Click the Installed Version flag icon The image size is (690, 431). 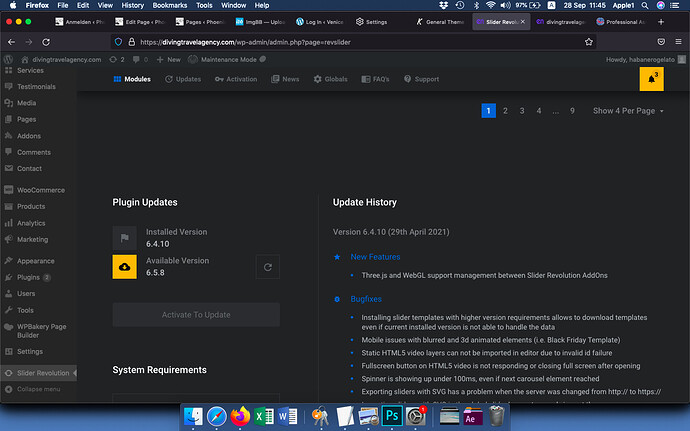[125, 238]
